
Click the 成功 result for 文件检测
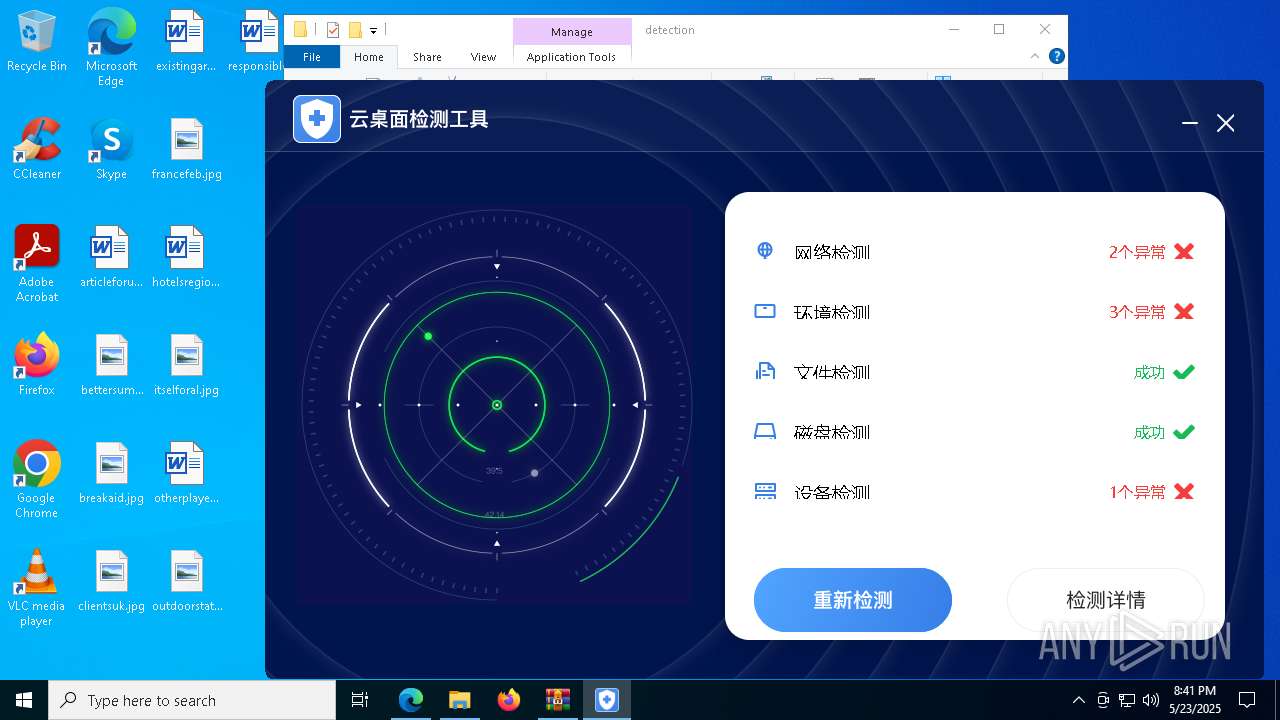click(x=1149, y=372)
